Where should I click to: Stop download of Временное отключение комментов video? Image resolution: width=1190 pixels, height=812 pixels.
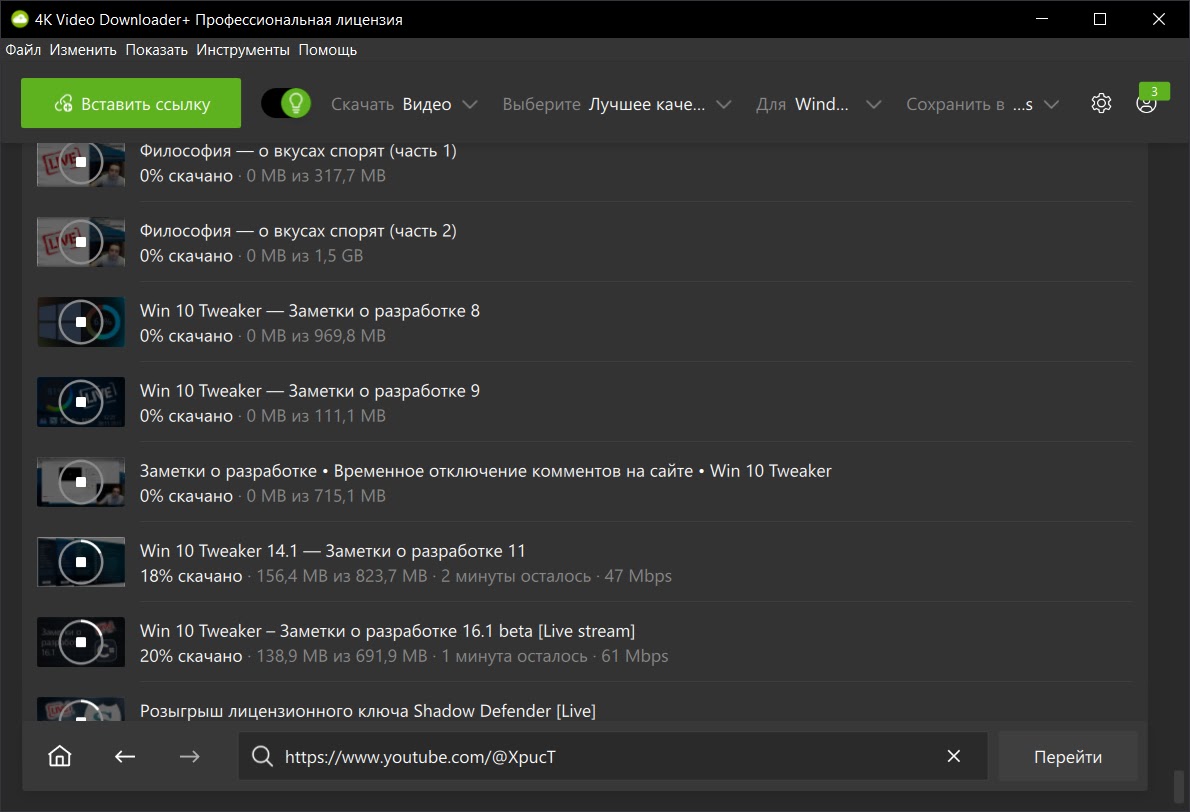tap(80, 482)
